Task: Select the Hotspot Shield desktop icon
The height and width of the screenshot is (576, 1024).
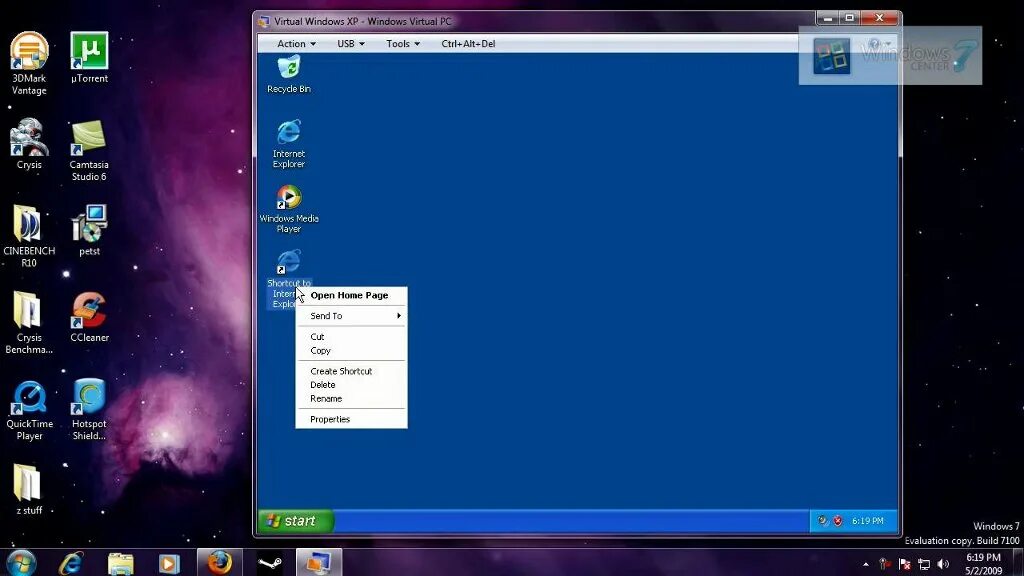Action: [89, 410]
